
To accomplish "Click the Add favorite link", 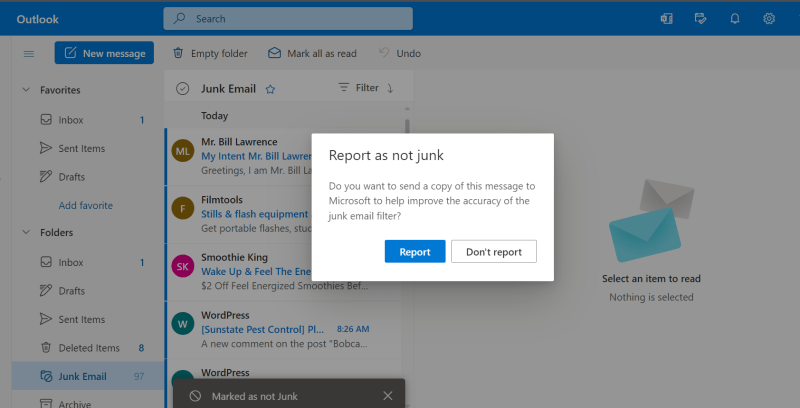I will [85, 205].
